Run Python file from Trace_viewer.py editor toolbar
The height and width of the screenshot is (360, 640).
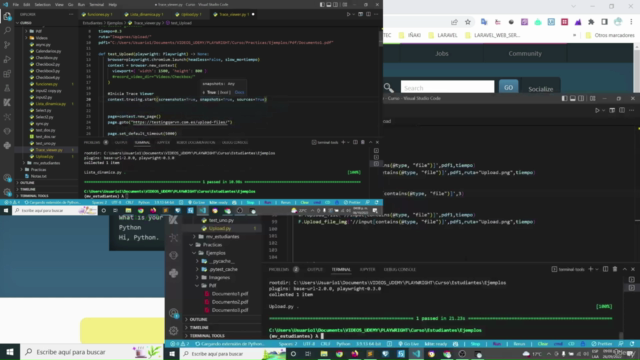pyautogui.click(x=349, y=14)
